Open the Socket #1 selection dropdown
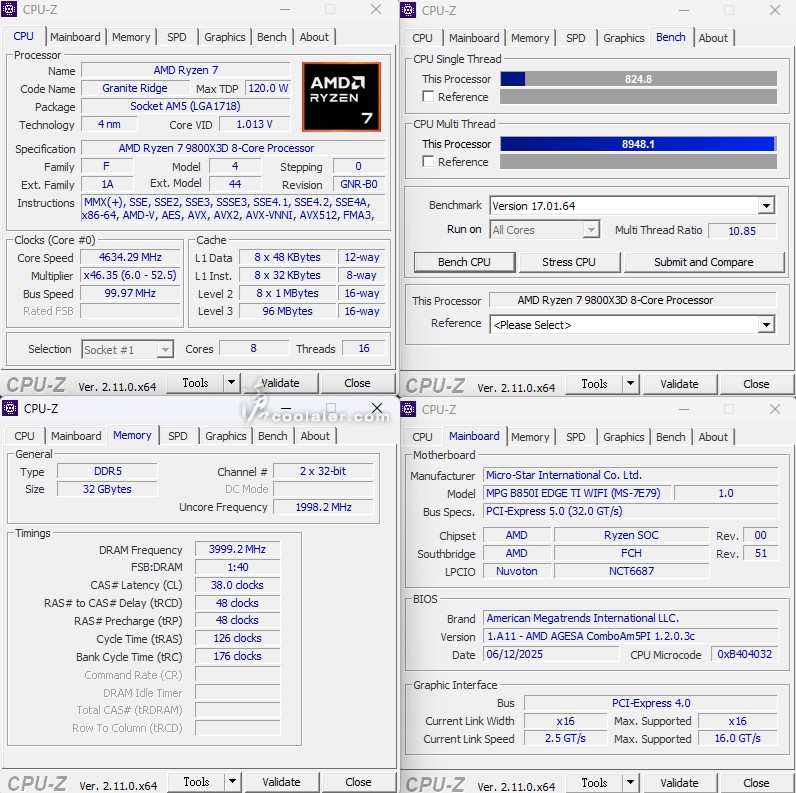 point(164,349)
